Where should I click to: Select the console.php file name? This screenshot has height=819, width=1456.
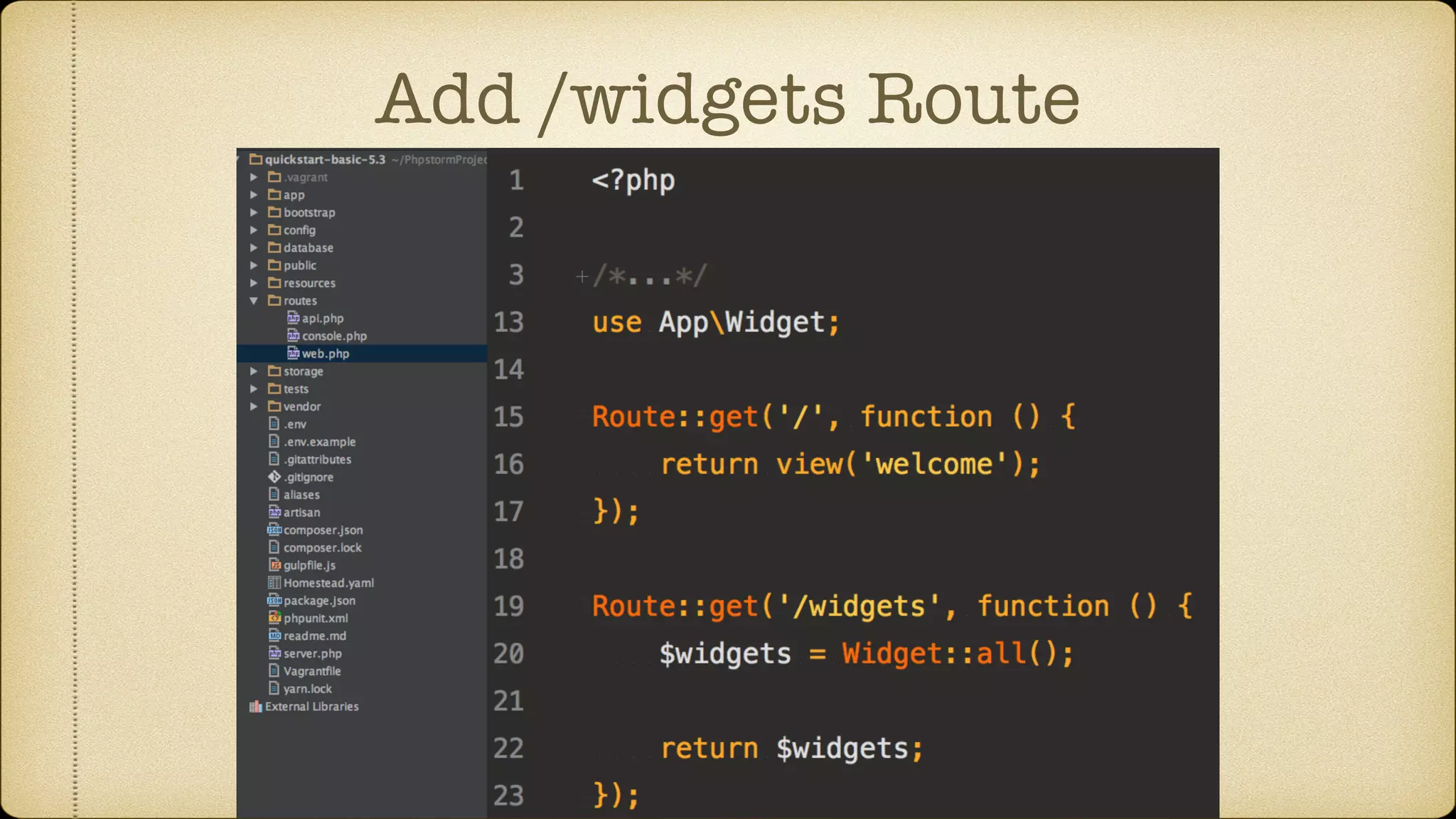(x=334, y=336)
